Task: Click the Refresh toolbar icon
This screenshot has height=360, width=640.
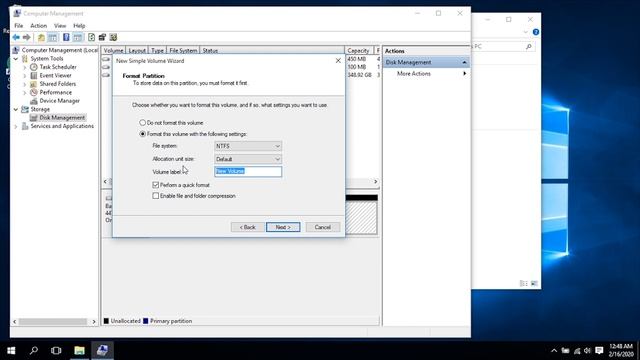Action: point(91,38)
